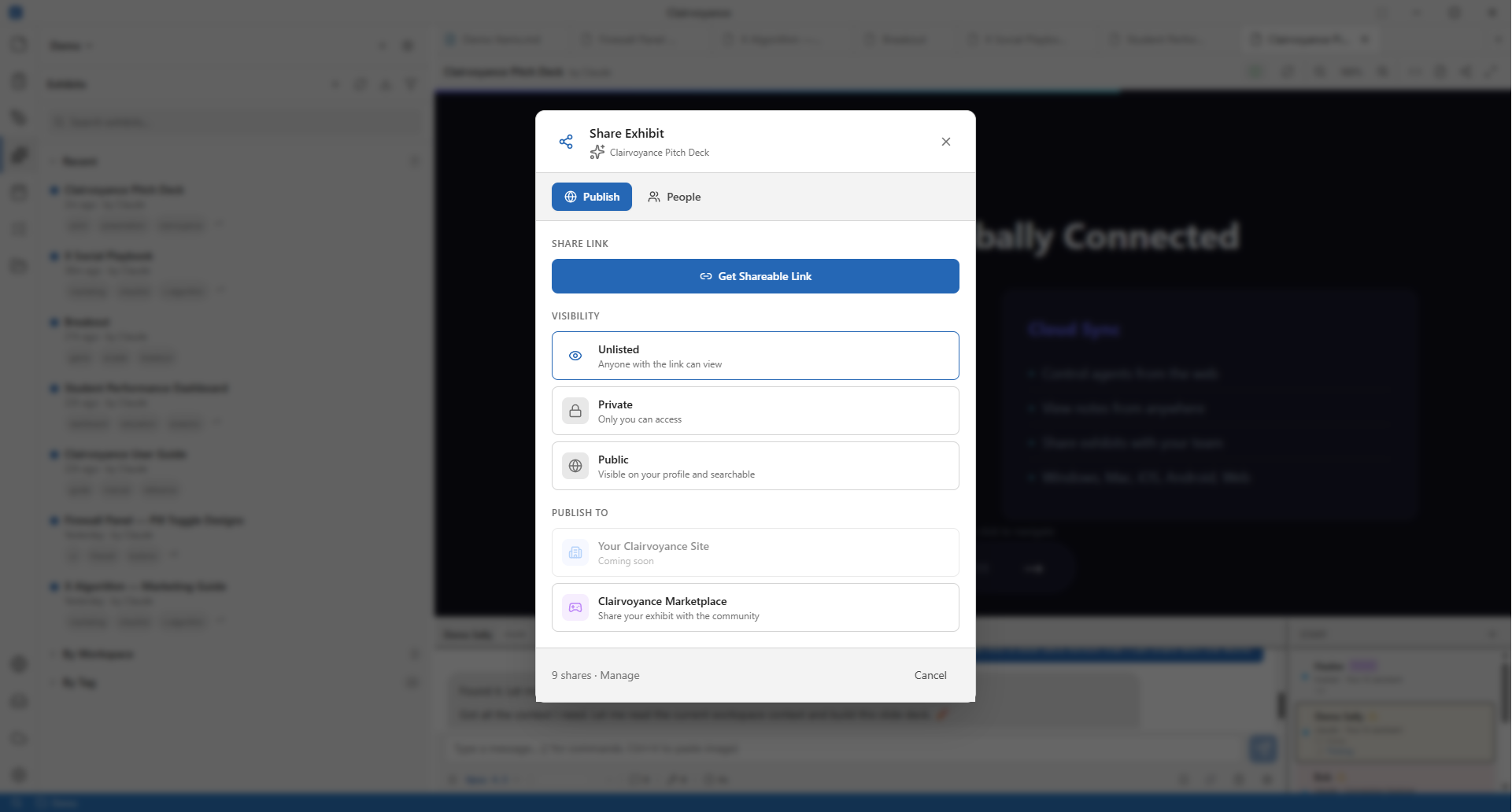This screenshot has height=812, width=1512.
Task: Set visibility to Public
Action: click(x=755, y=466)
